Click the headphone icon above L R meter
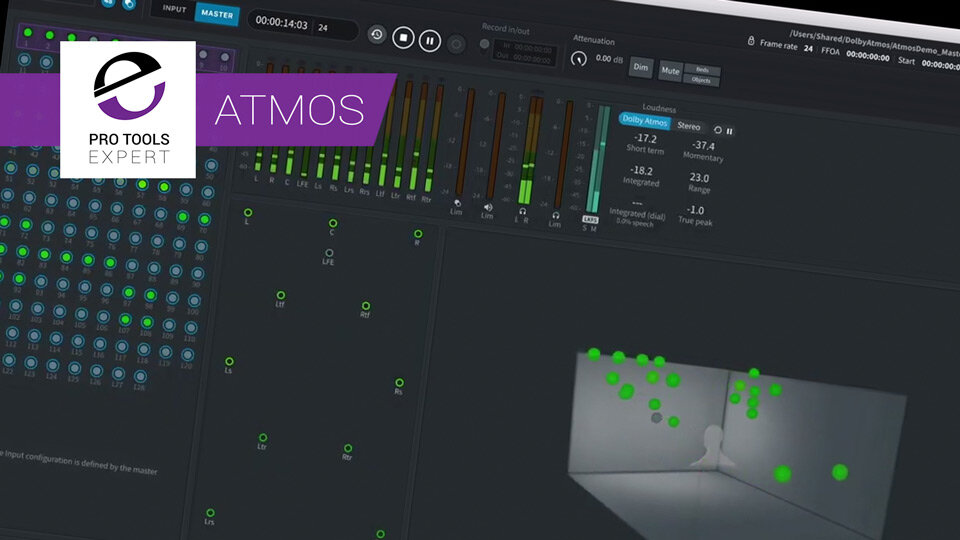 [x=522, y=211]
